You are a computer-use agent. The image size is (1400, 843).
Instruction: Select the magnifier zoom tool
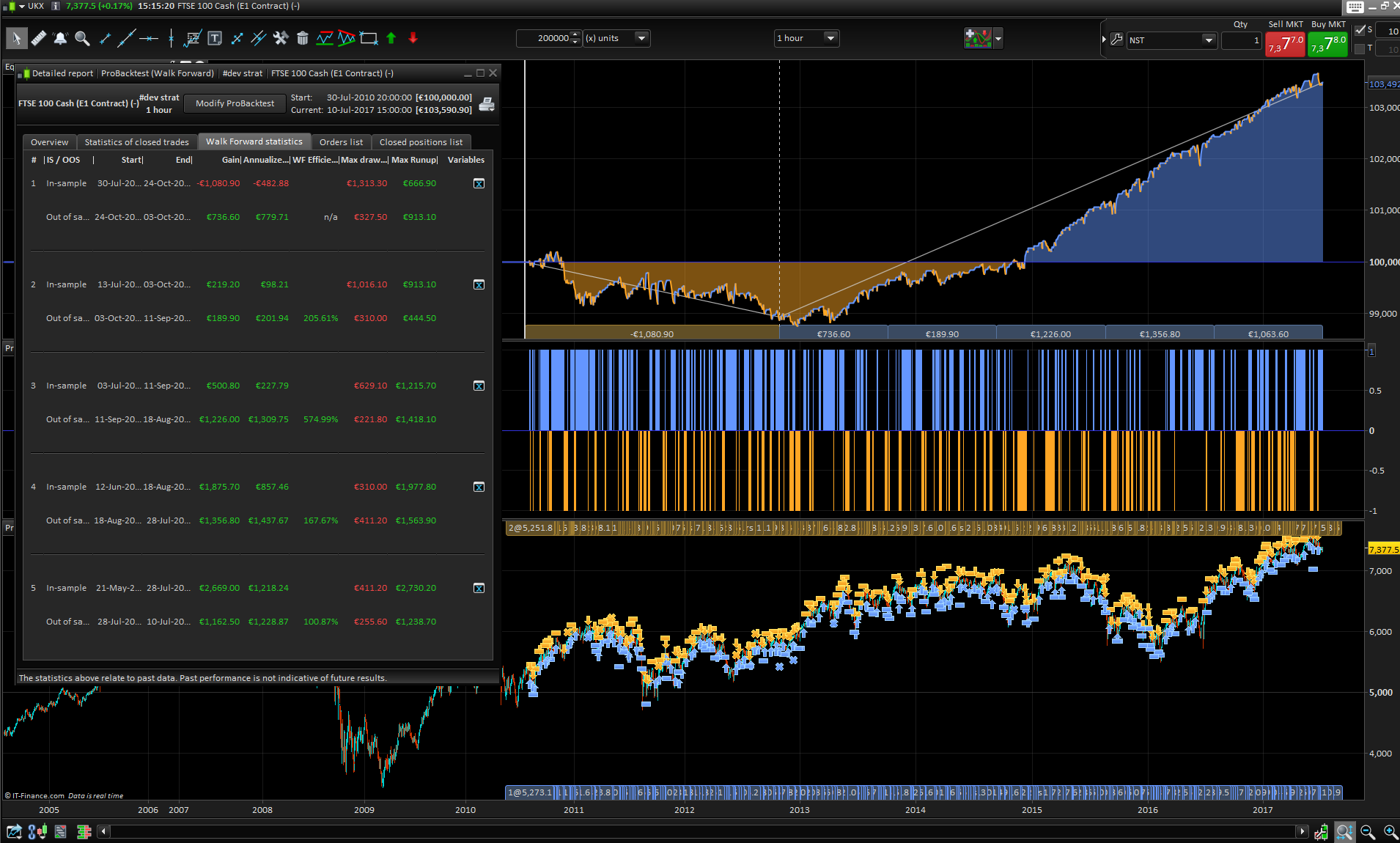click(x=82, y=38)
